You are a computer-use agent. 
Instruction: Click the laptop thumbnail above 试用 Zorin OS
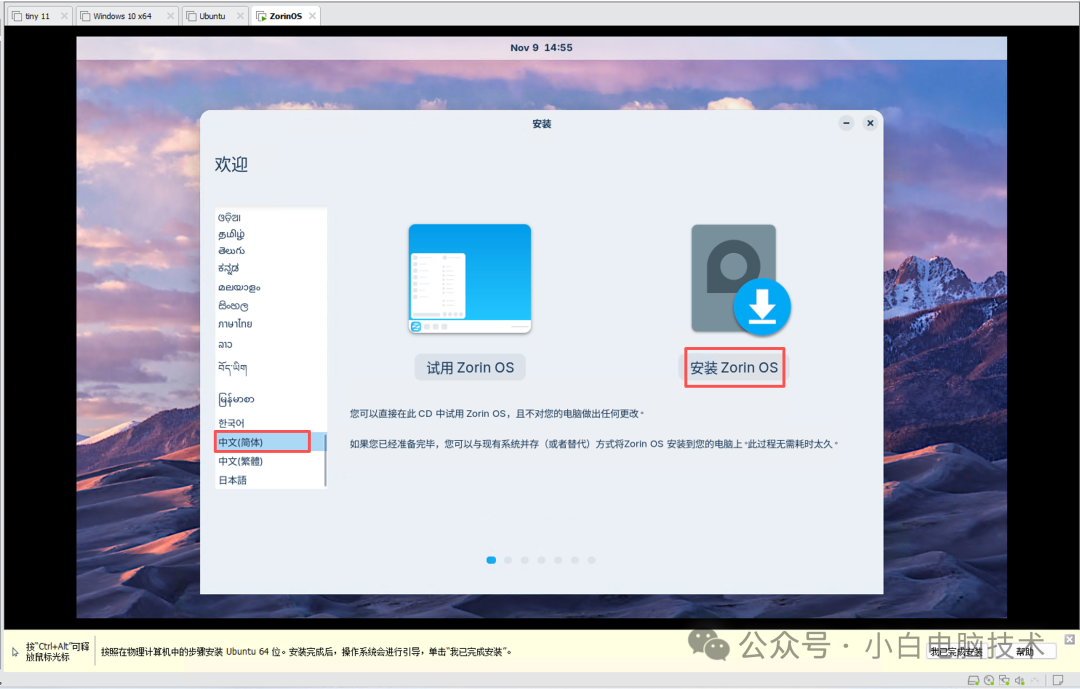(x=470, y=278)
